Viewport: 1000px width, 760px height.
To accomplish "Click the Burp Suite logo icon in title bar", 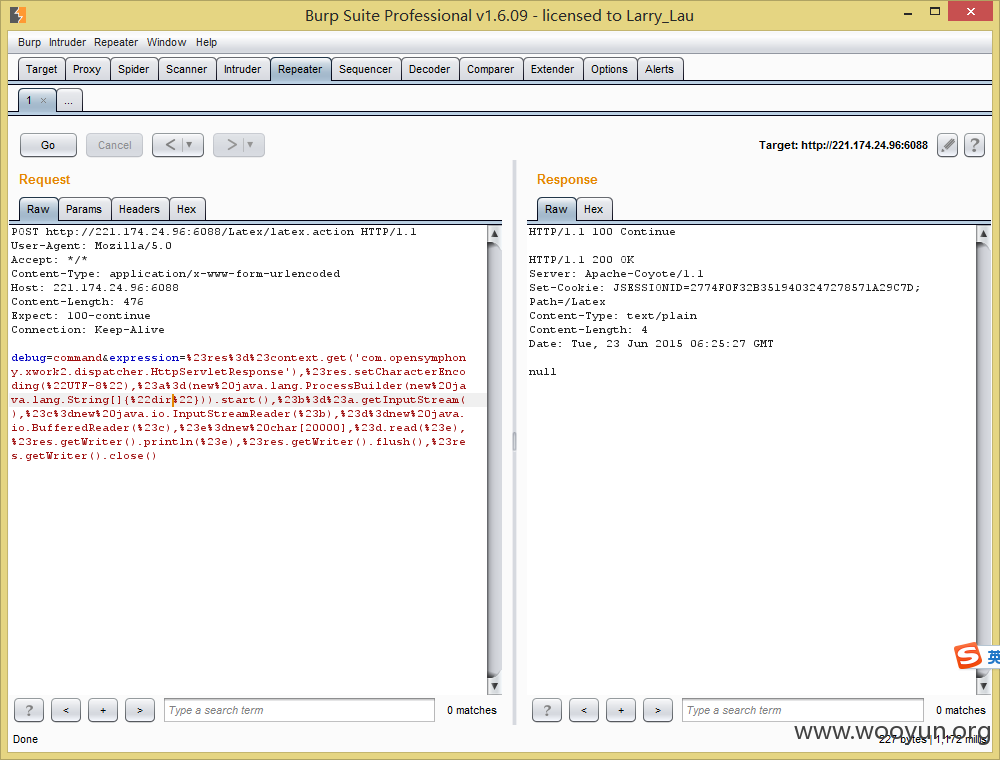I will coord(18,15).
